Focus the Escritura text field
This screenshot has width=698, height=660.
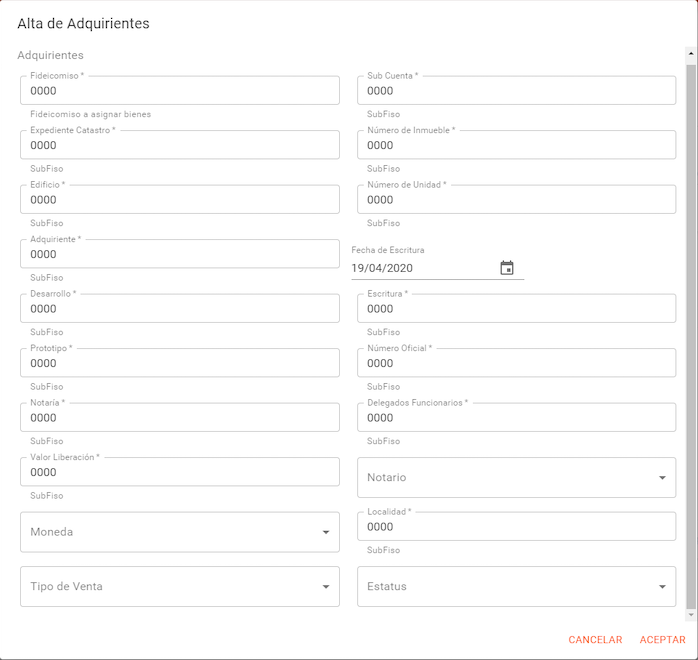pyautogui.click(x=516, y=309)
